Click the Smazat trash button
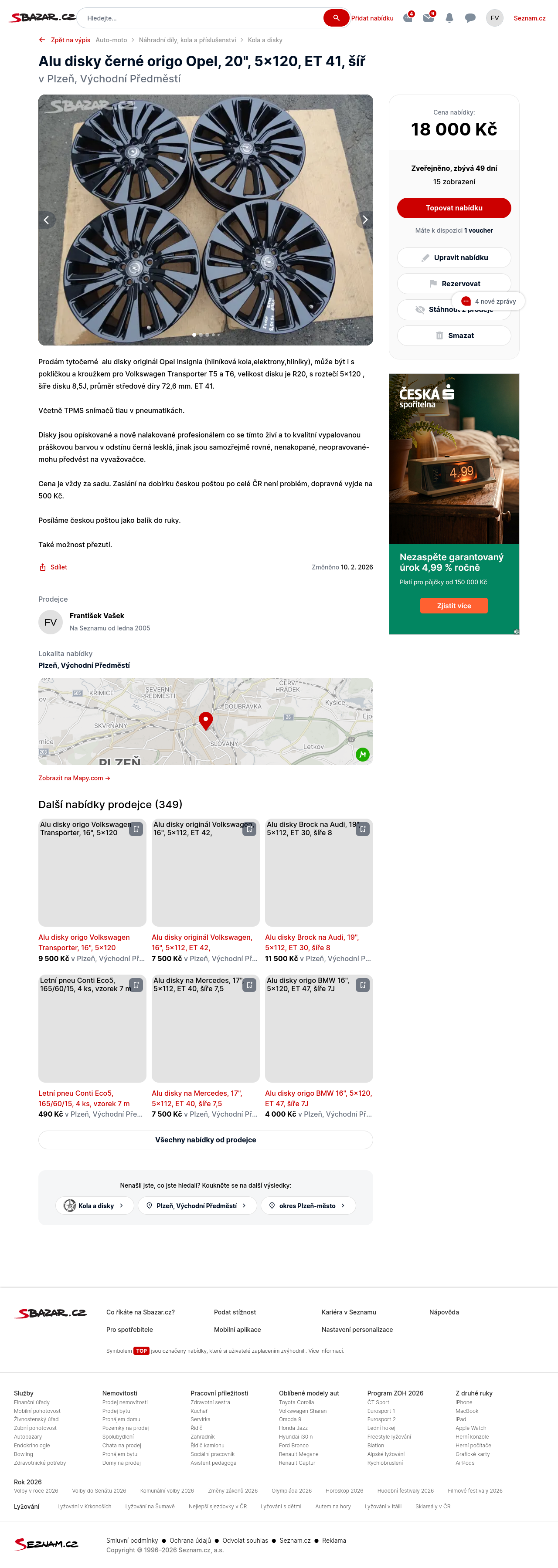Viewport: 558px width, 1568px height. point(454,336)
